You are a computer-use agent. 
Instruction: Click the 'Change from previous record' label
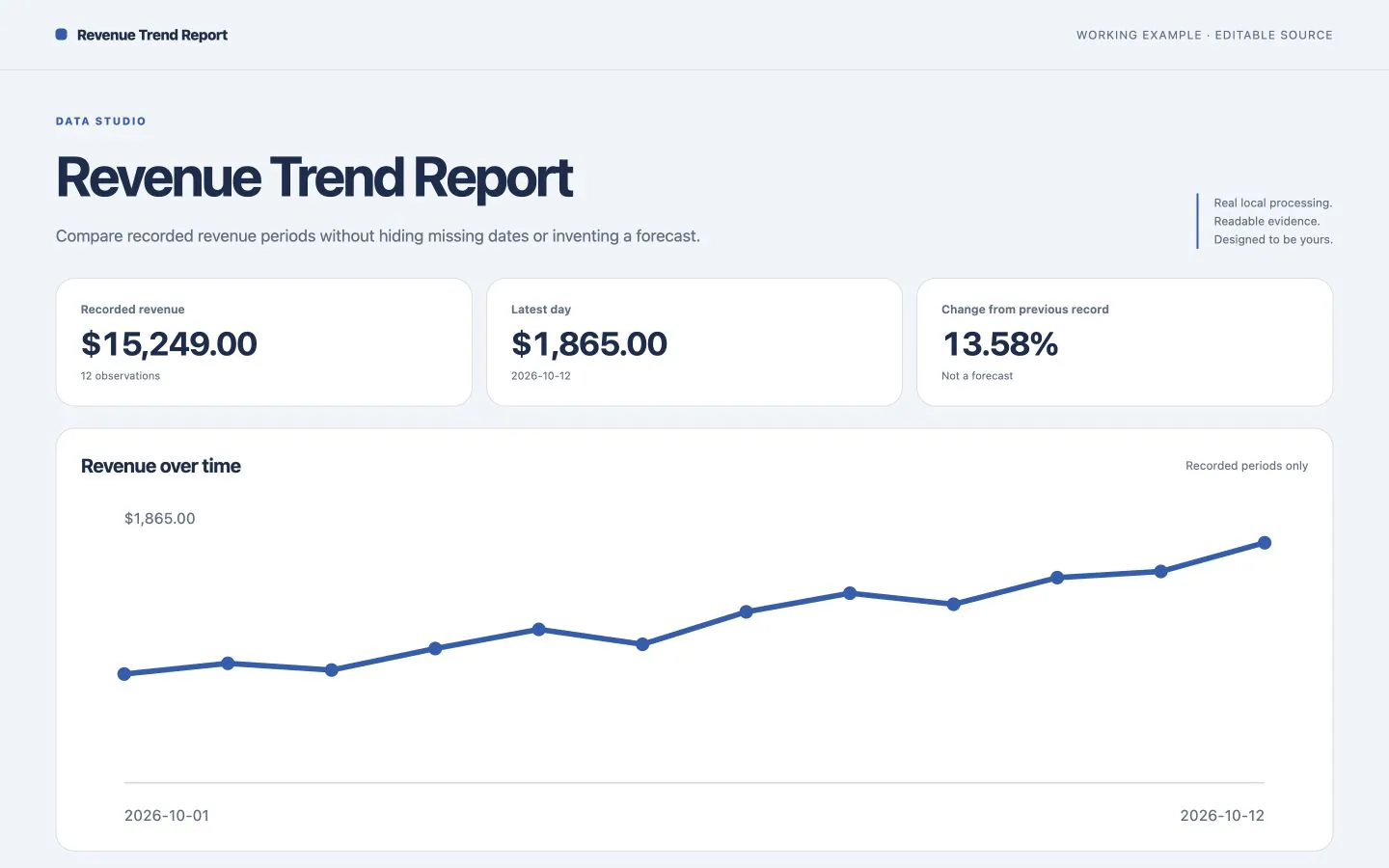1025,310
